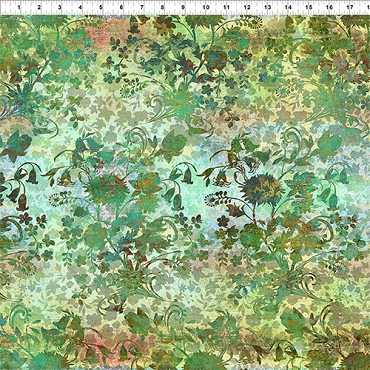Click the ruler number 13
Viewport: 370px width, 370px height.
tap(268, 7)
